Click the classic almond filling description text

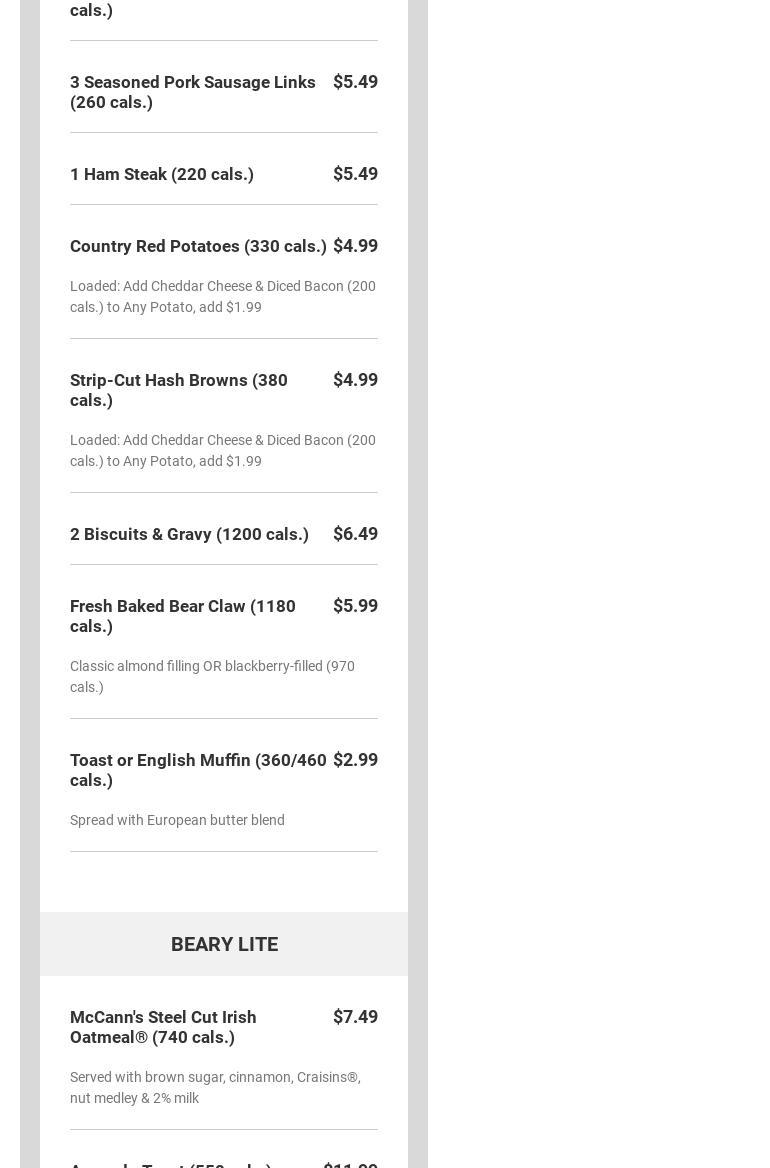pyautogui.click(x=212, y=676)
